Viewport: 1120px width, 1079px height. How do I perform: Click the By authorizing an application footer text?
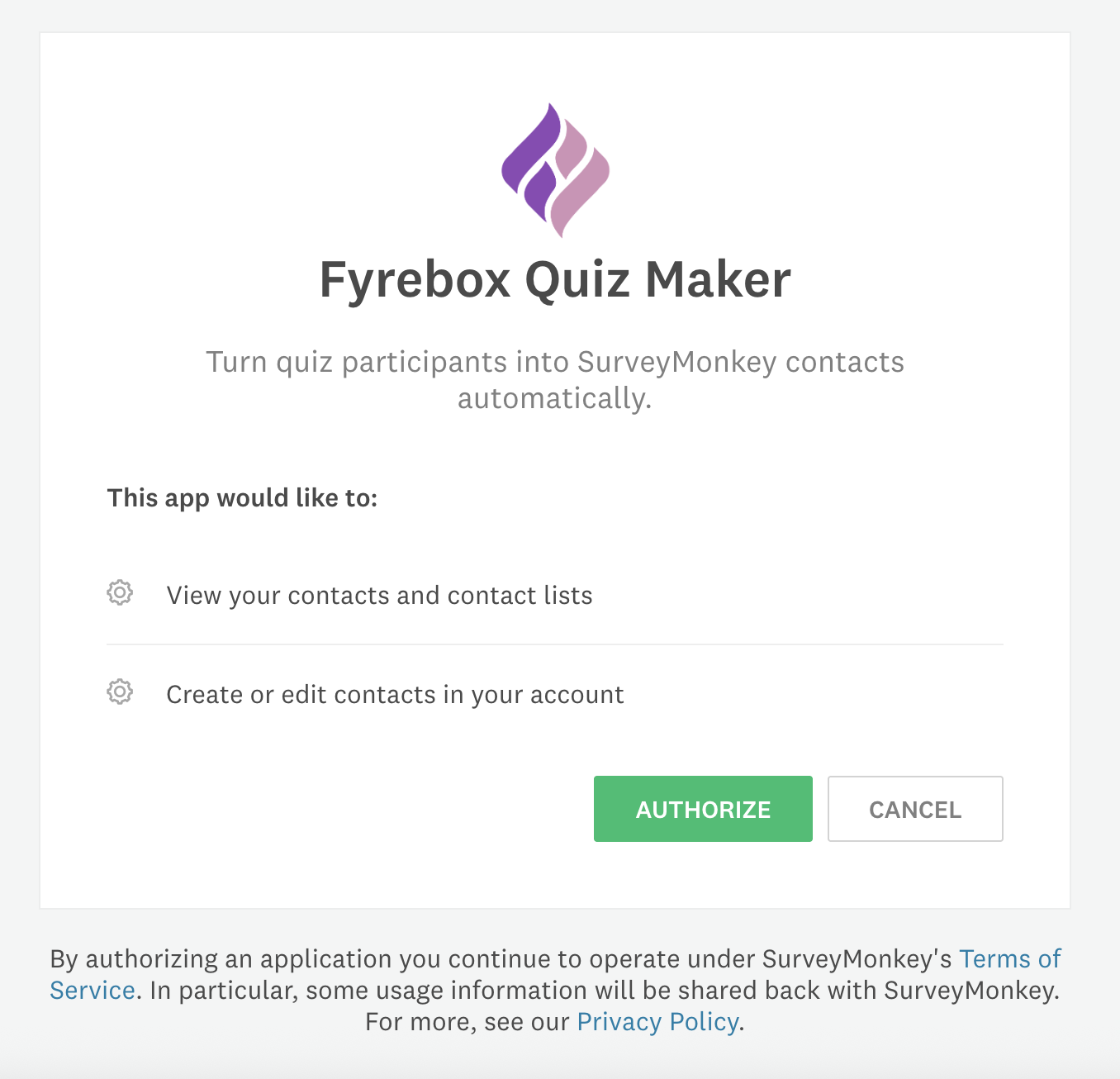click(330, 958)
